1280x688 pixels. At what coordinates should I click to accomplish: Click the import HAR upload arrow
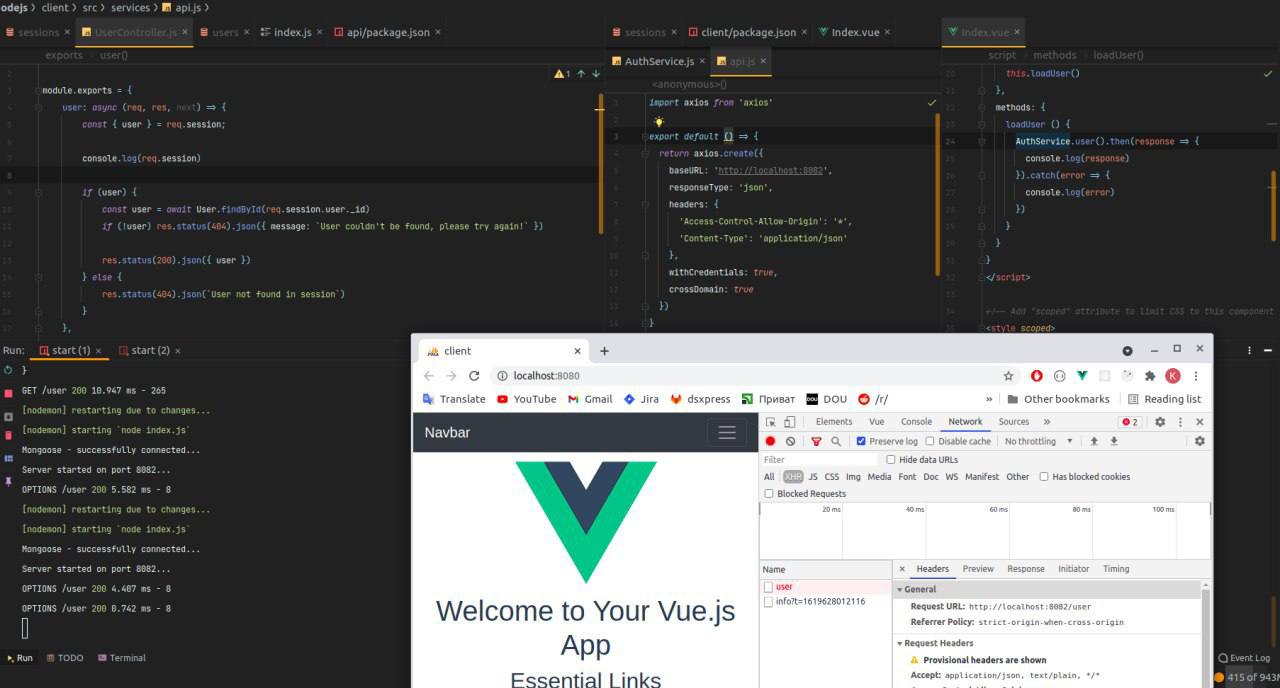coord(1094,441)
